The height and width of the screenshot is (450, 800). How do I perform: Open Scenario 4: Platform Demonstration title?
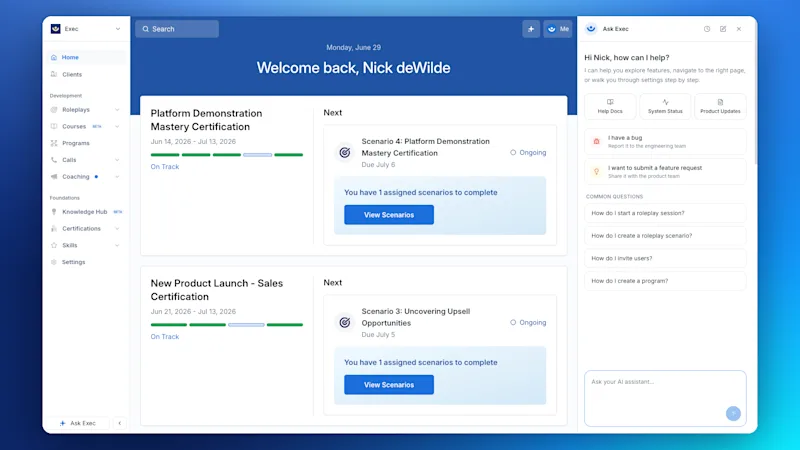426,147
